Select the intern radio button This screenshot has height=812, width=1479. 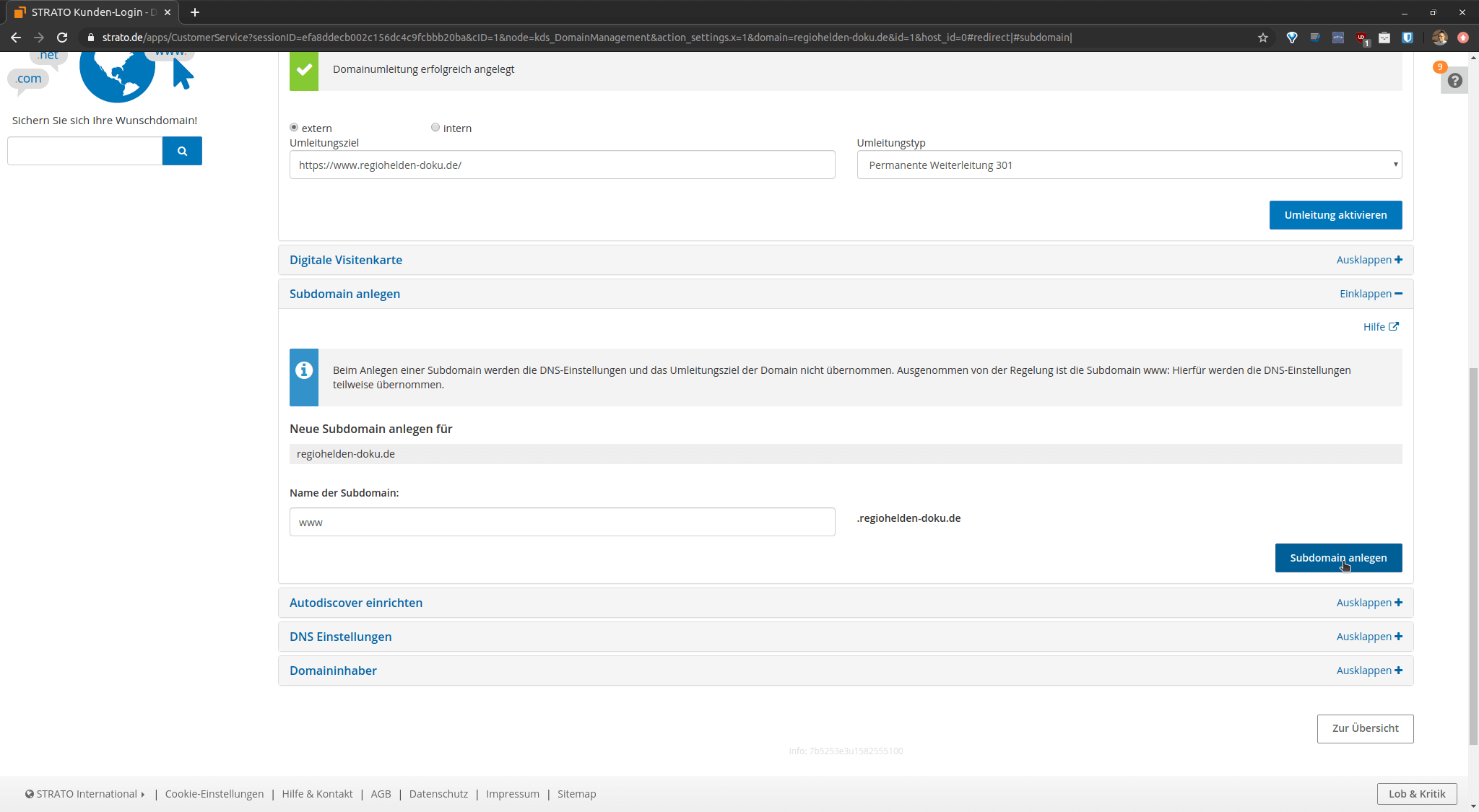(435, 128)
